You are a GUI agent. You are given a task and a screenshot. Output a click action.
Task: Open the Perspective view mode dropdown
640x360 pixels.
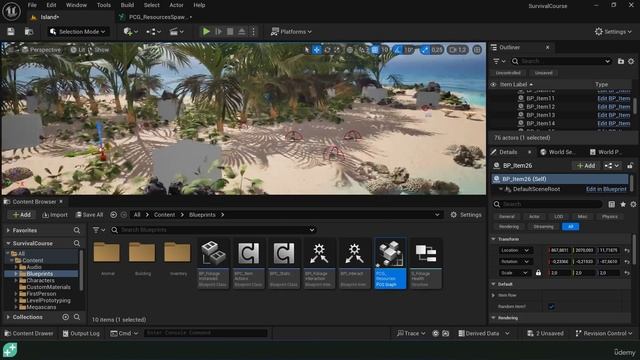click(x=41, y=50)
